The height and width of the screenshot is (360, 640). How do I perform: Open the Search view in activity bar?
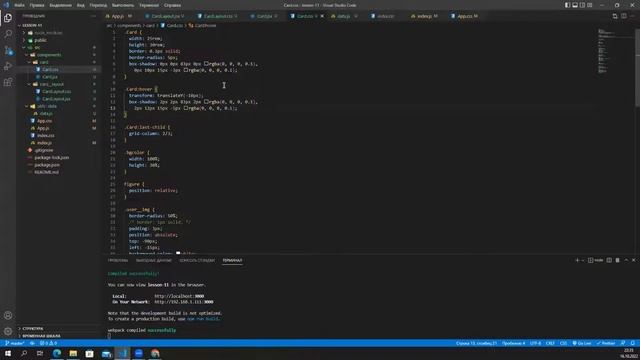point(8,34)
